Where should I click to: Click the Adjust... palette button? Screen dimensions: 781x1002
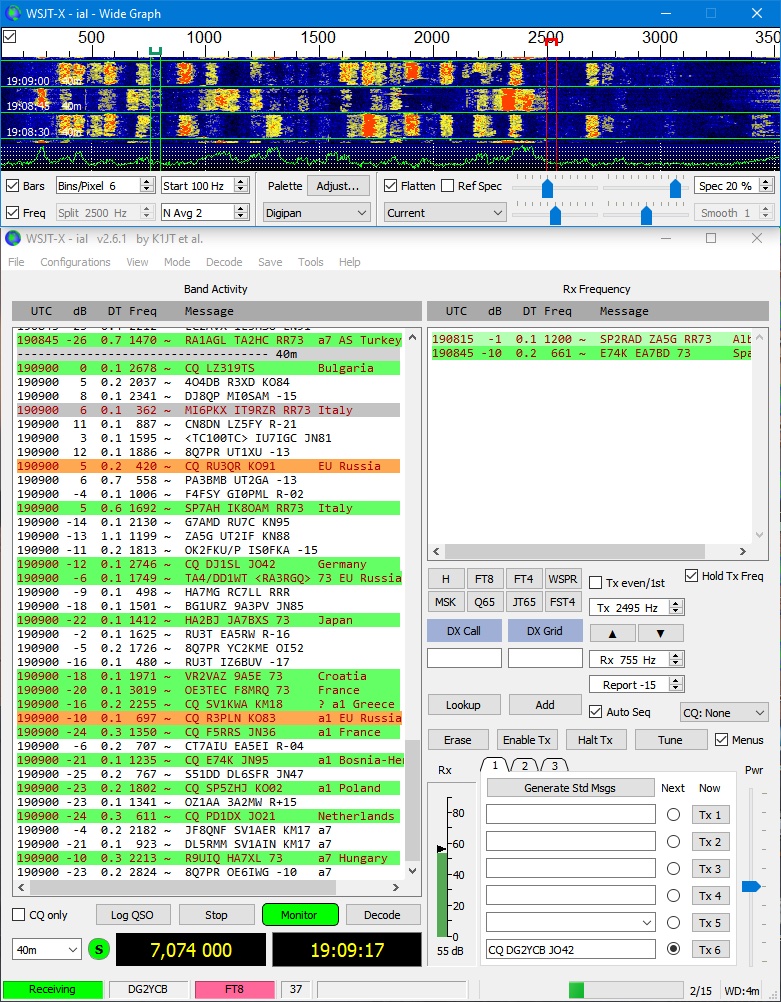click(338, 186)
